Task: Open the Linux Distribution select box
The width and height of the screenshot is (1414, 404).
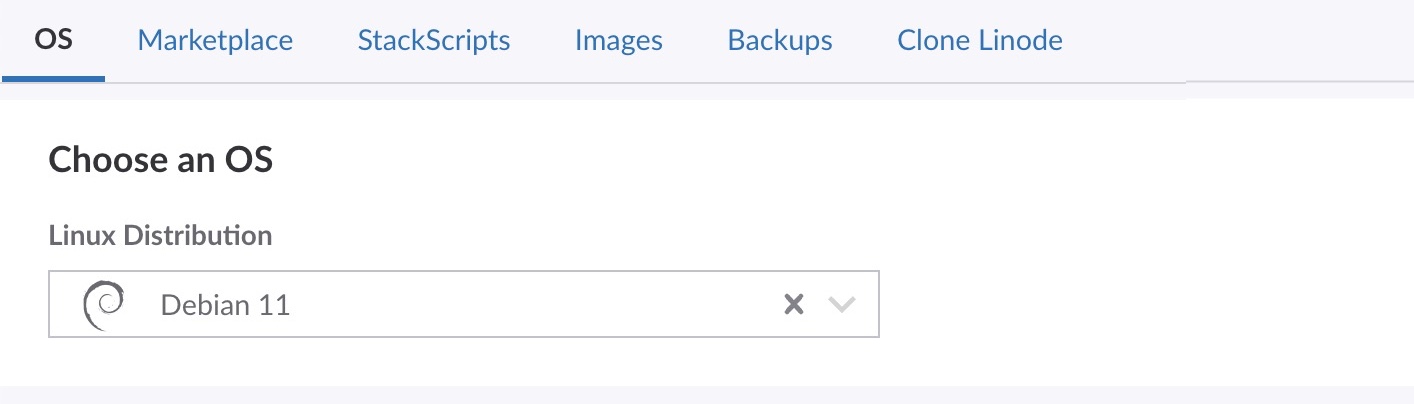Action: [463, 304]
